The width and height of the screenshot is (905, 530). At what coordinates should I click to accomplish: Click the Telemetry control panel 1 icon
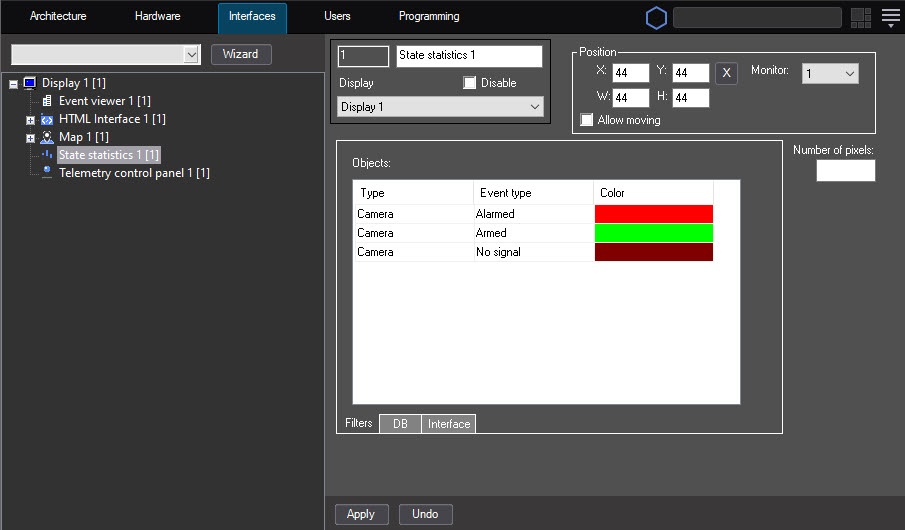click(x=47, y=173)
